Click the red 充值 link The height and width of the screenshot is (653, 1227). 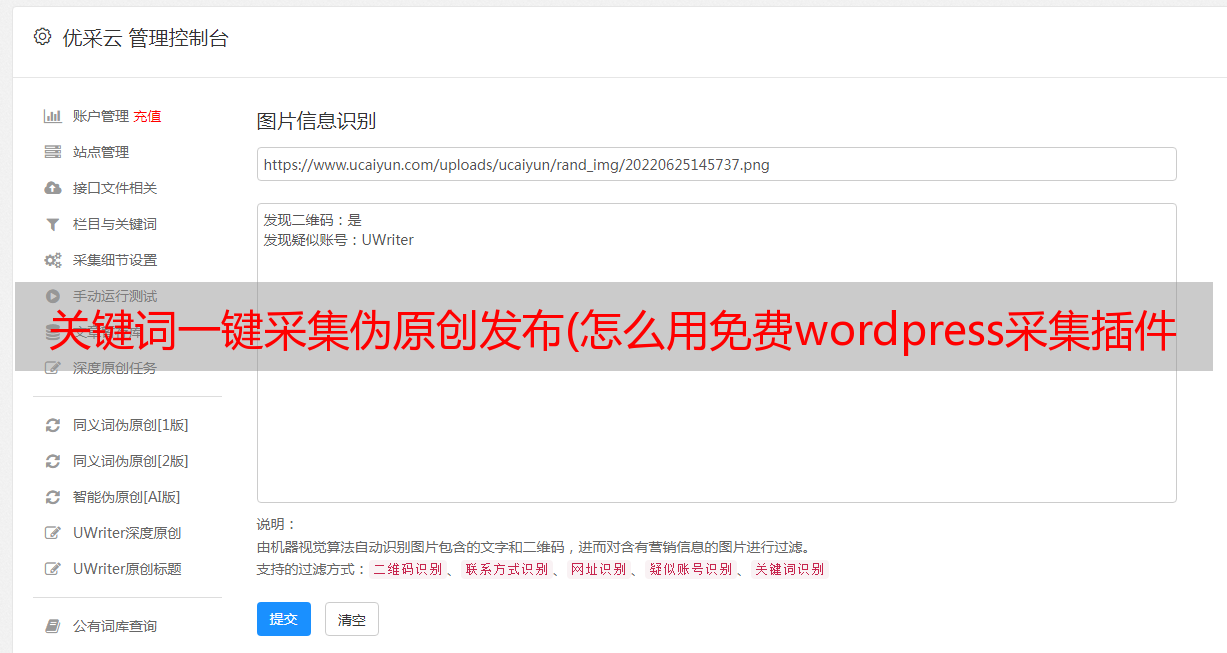tap(147, 116)
